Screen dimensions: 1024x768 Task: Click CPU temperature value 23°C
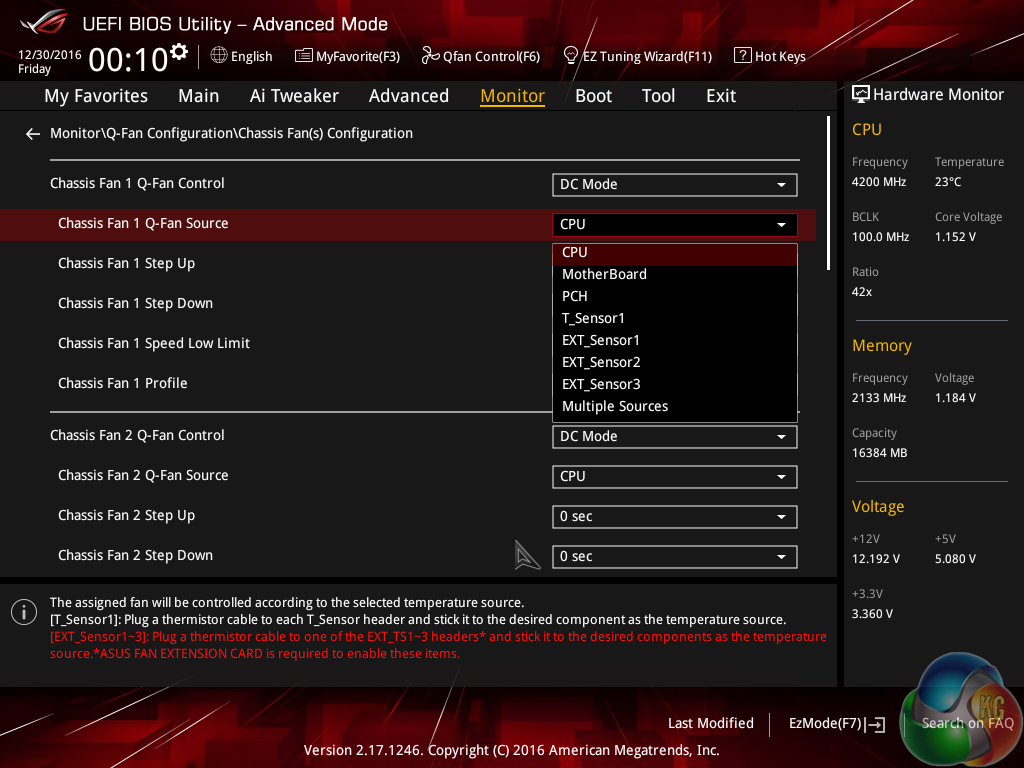click(x=948, y=182)
